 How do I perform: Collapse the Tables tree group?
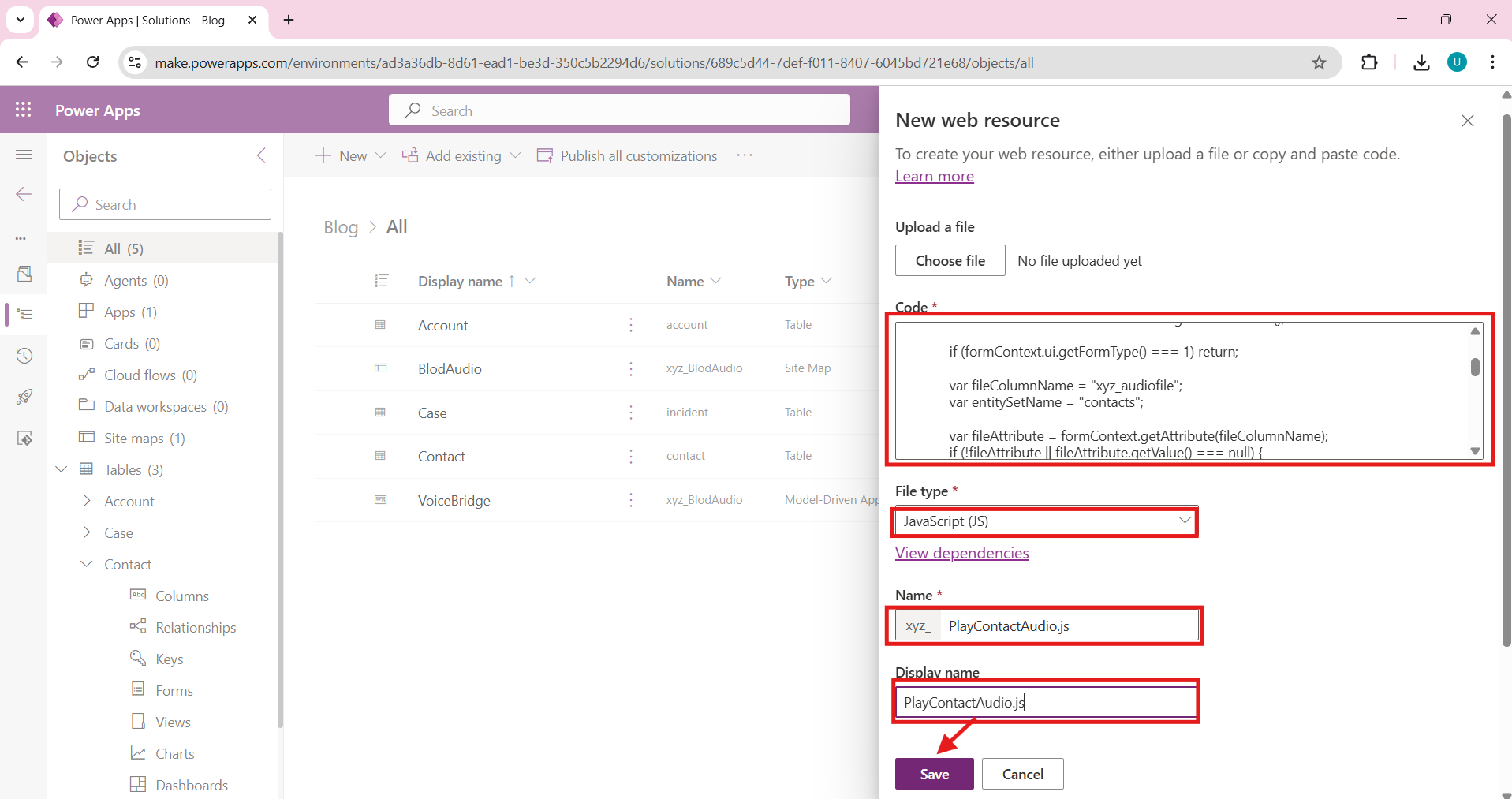62,470
